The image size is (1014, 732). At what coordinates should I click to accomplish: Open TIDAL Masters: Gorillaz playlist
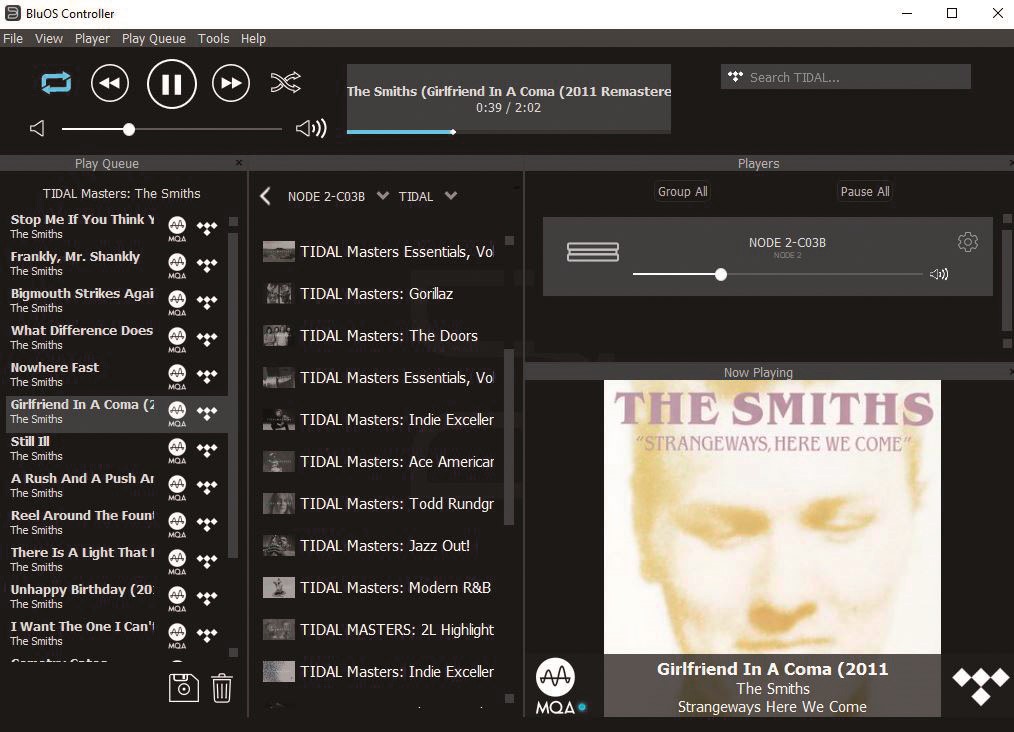(376, 294)
